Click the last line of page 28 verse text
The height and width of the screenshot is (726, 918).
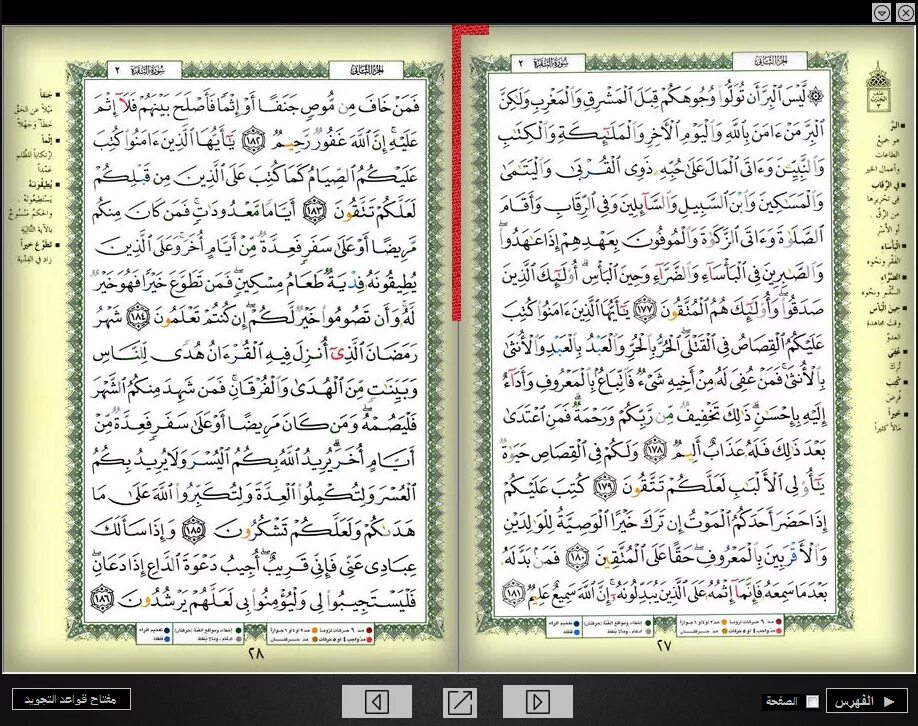254,599
